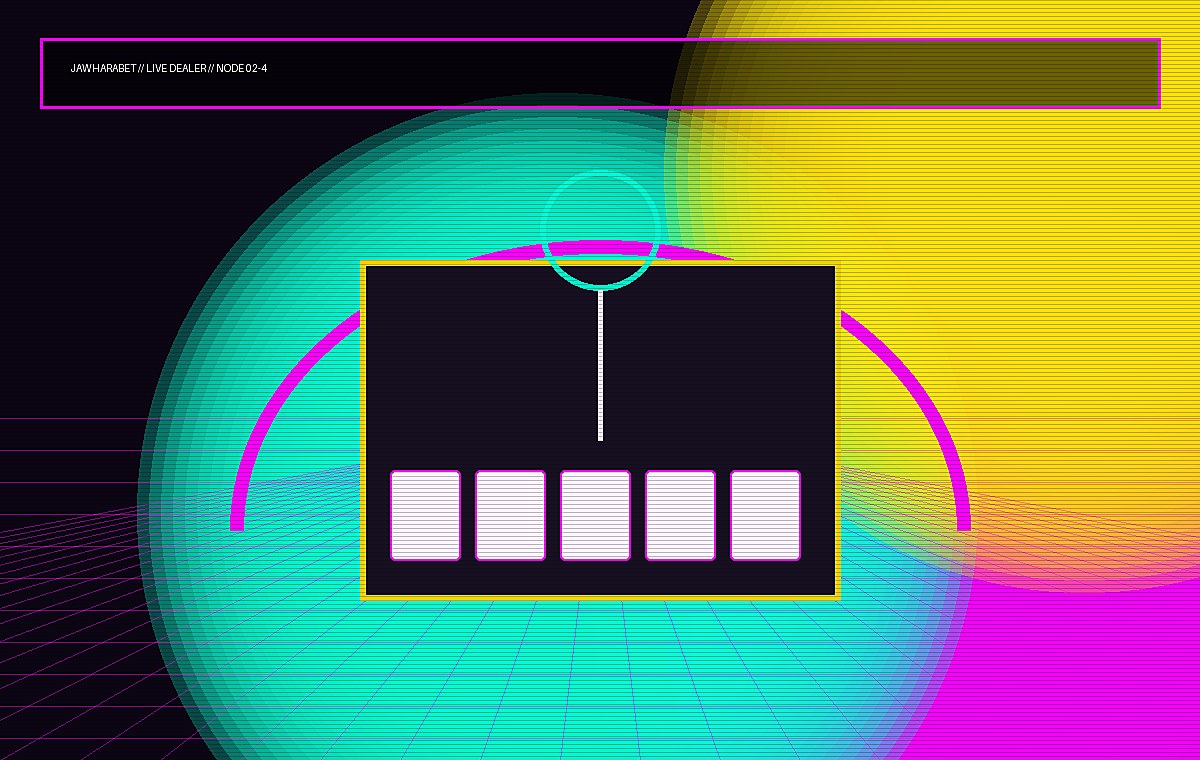Click the "JAWHARABET // LIVE DEALER // NODE 02-4" header text
This screenshot has width=1200, height=760.
pos(169,68)
